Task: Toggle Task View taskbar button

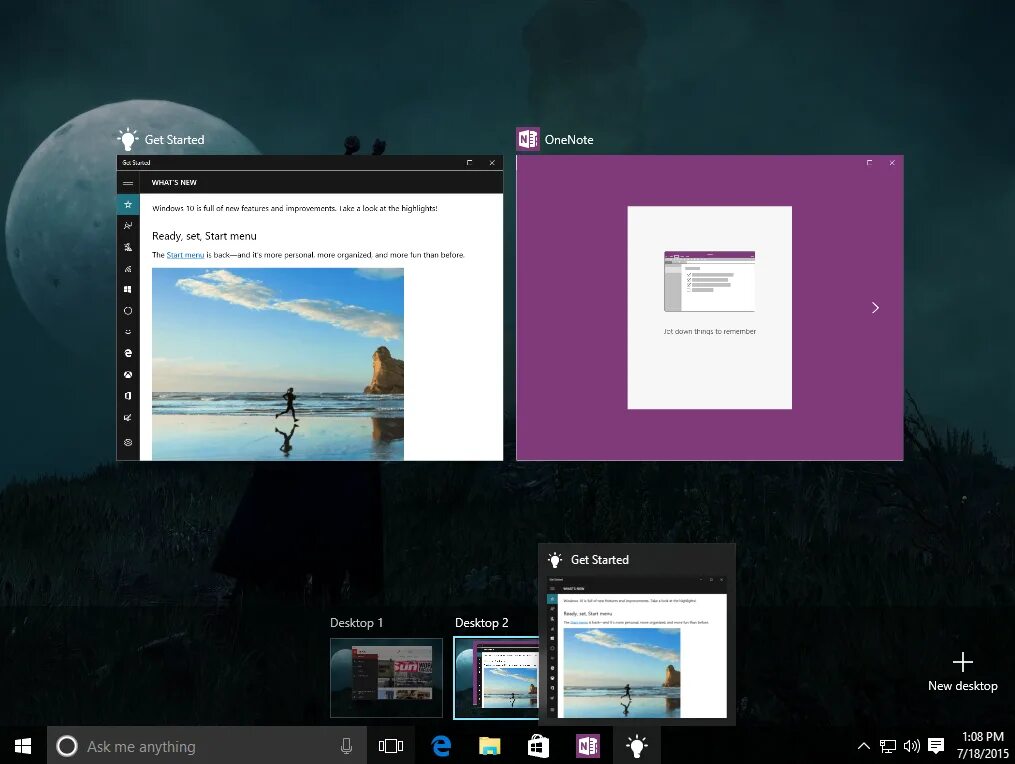Action: click(x=391, y=746)
